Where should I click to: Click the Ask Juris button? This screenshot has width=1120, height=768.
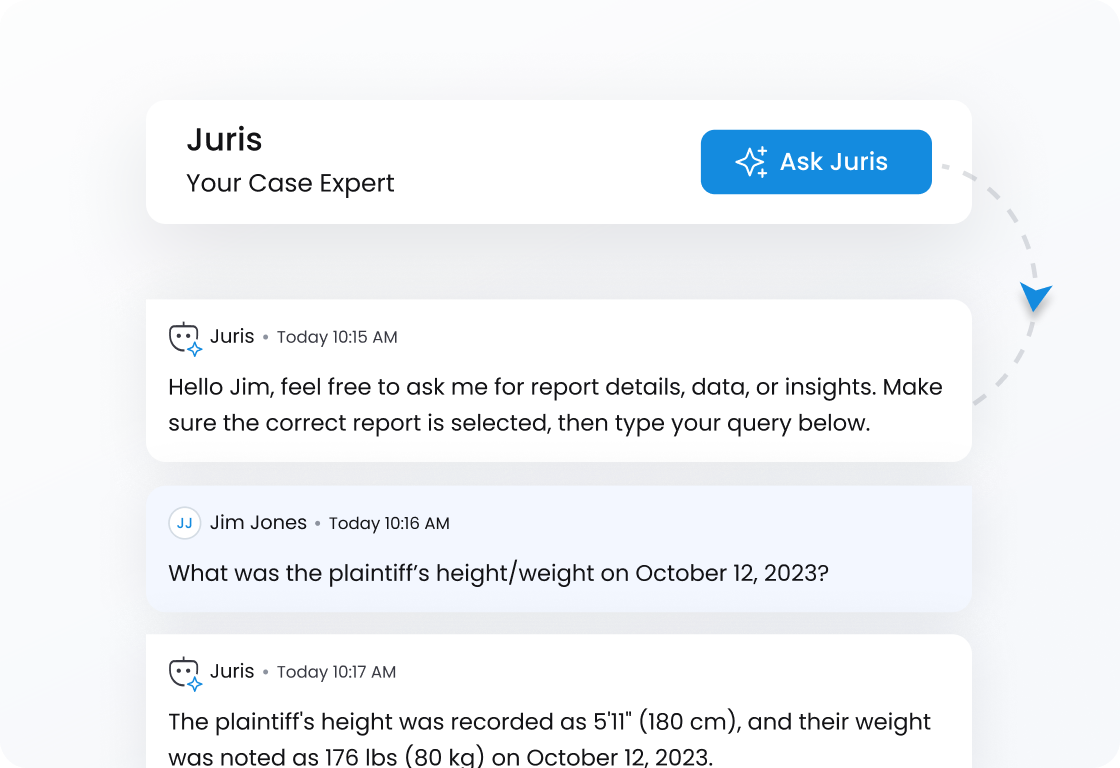coord(816,162)
